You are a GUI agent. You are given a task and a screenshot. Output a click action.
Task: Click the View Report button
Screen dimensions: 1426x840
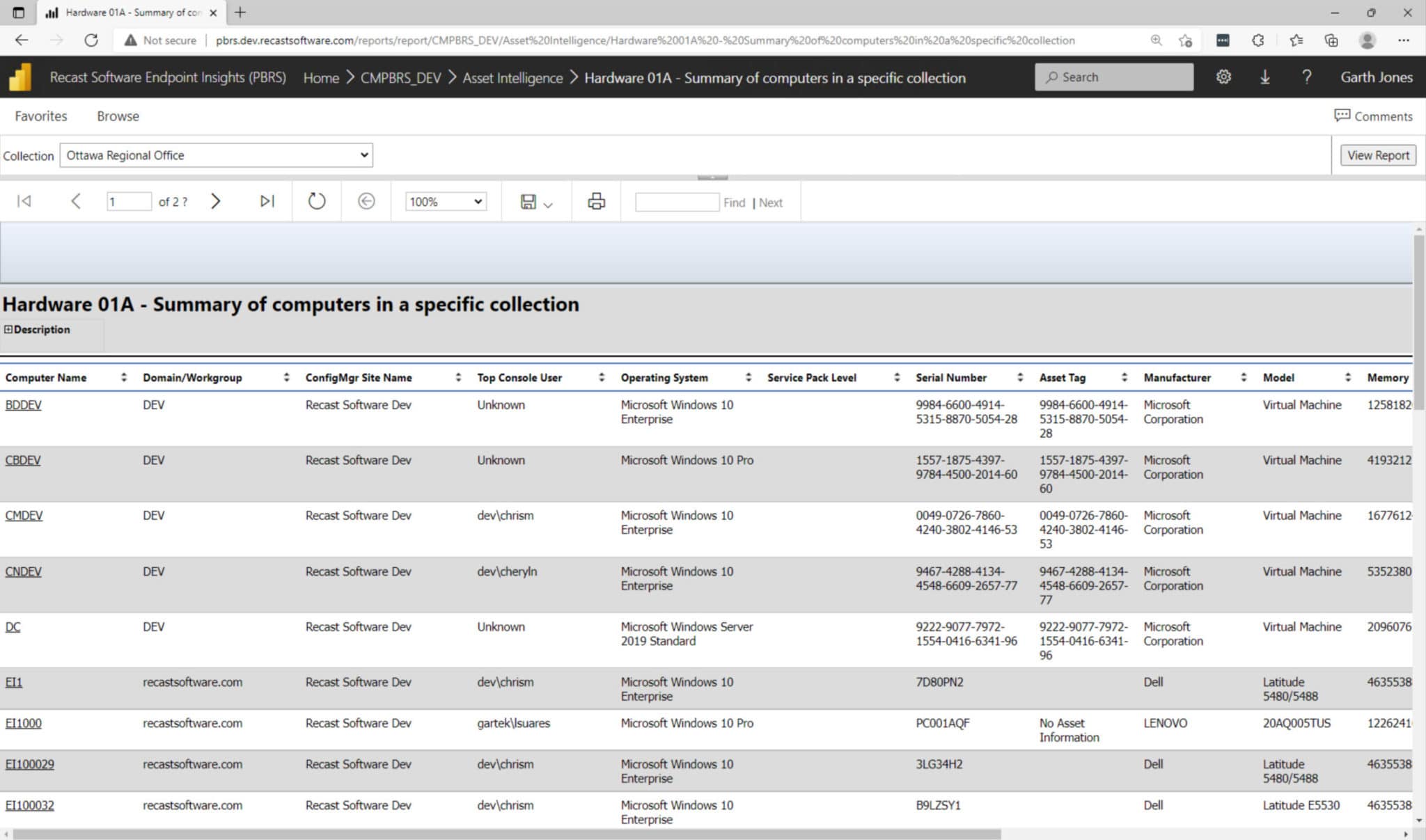coord(1377,154)
